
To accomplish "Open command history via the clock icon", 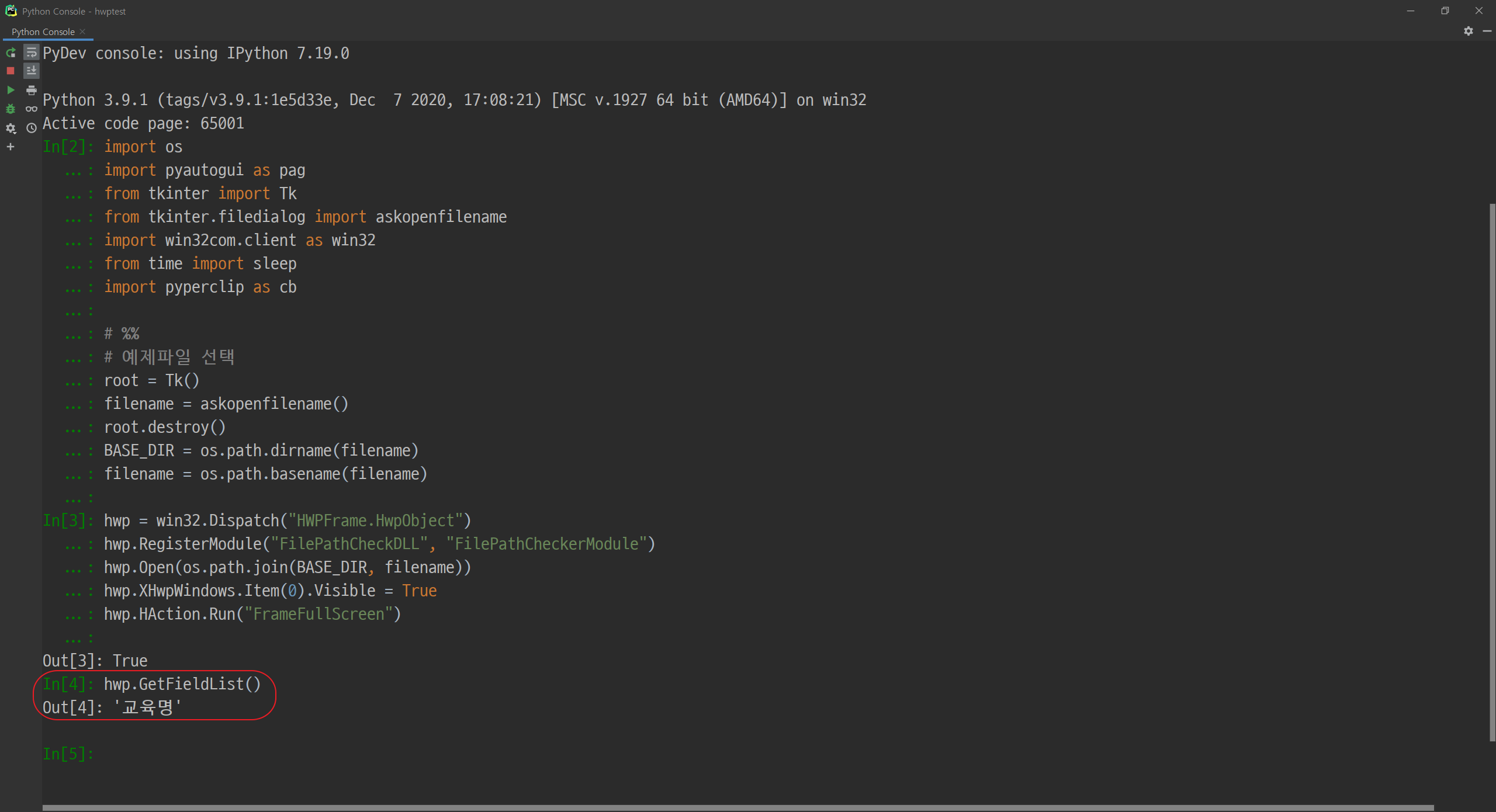I will pyautogui.click(x=32, y=127).
